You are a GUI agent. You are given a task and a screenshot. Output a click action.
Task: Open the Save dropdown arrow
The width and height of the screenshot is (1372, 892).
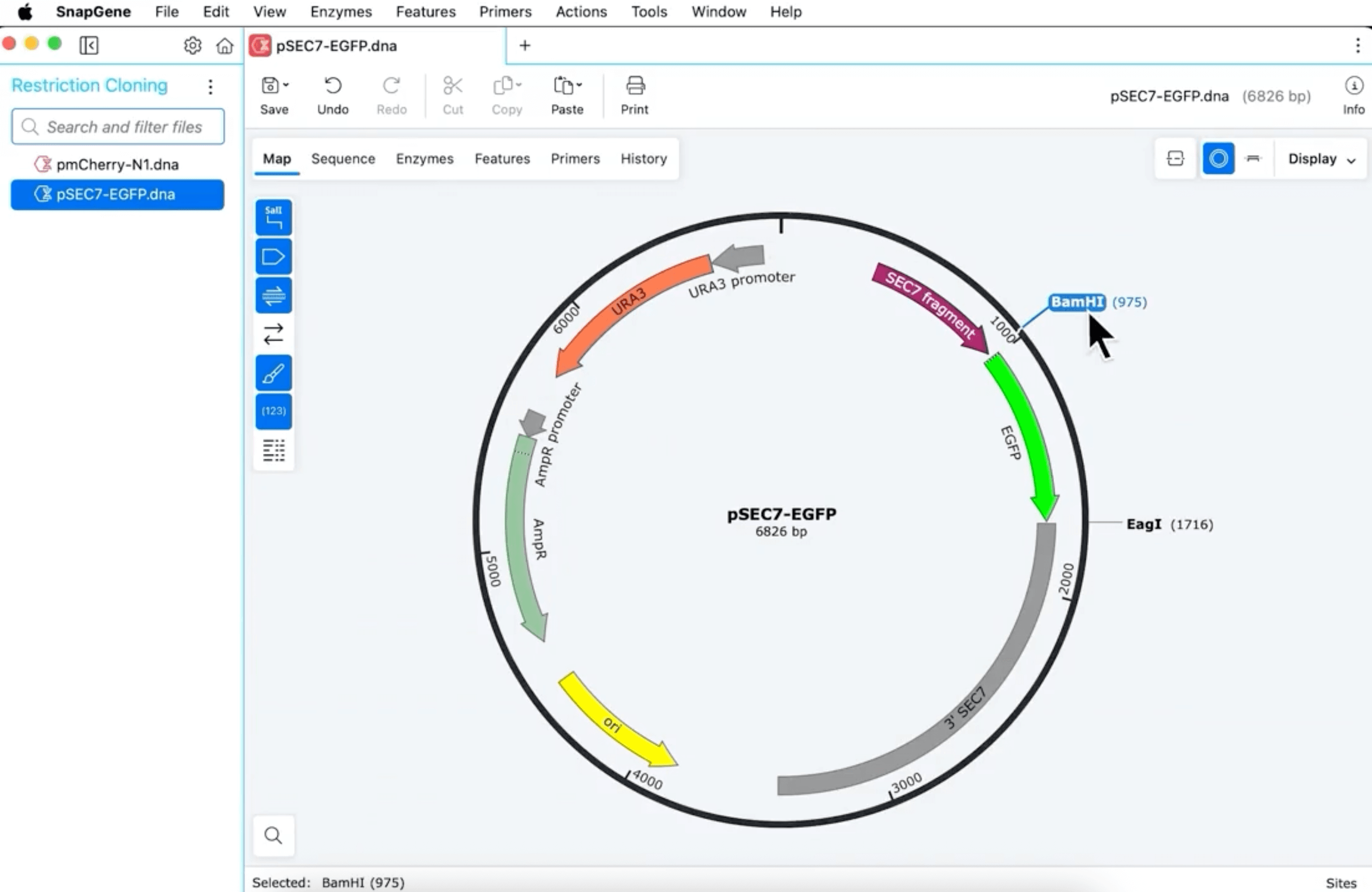(x=286, y=86)
